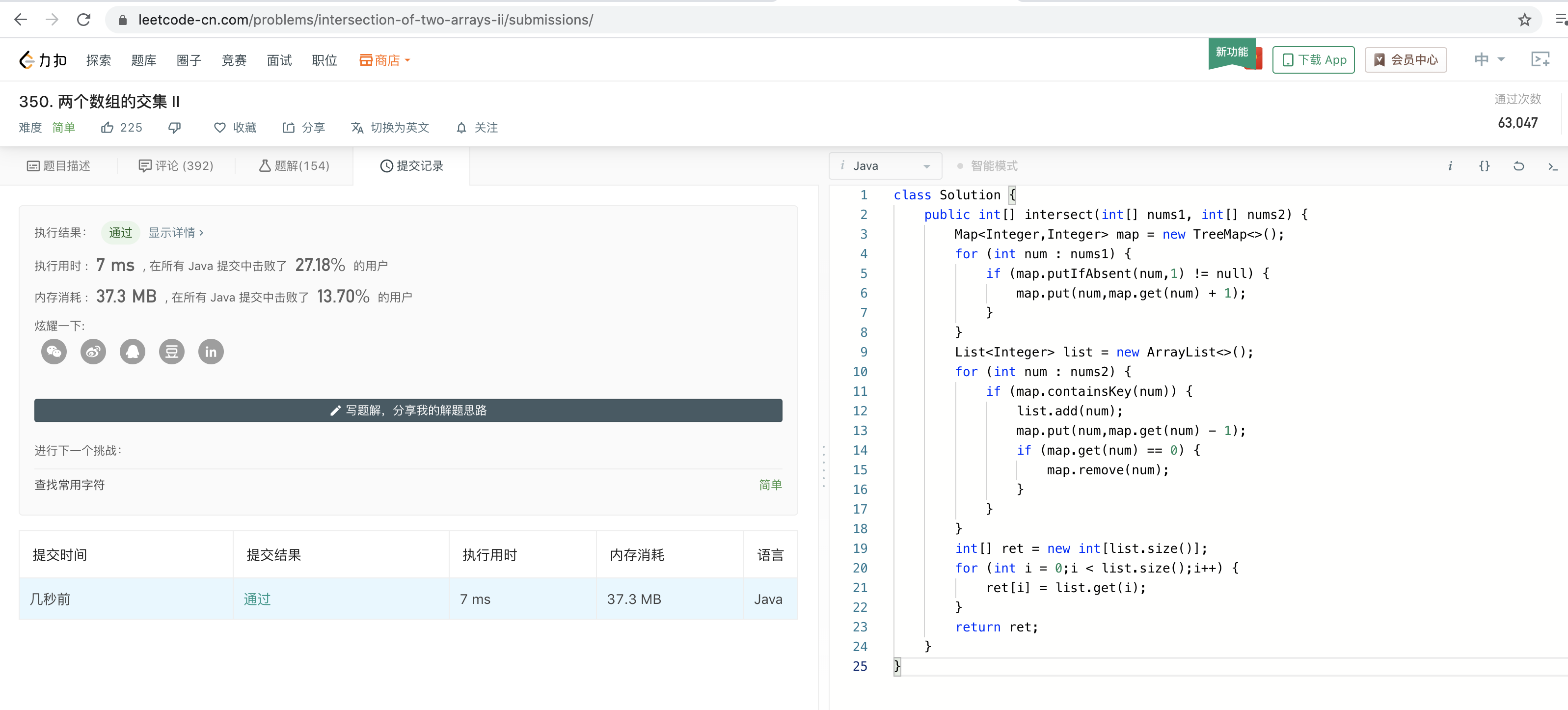Open the Java language dropdown
Screen dimensions: 1568x710
tap(885, 165)
